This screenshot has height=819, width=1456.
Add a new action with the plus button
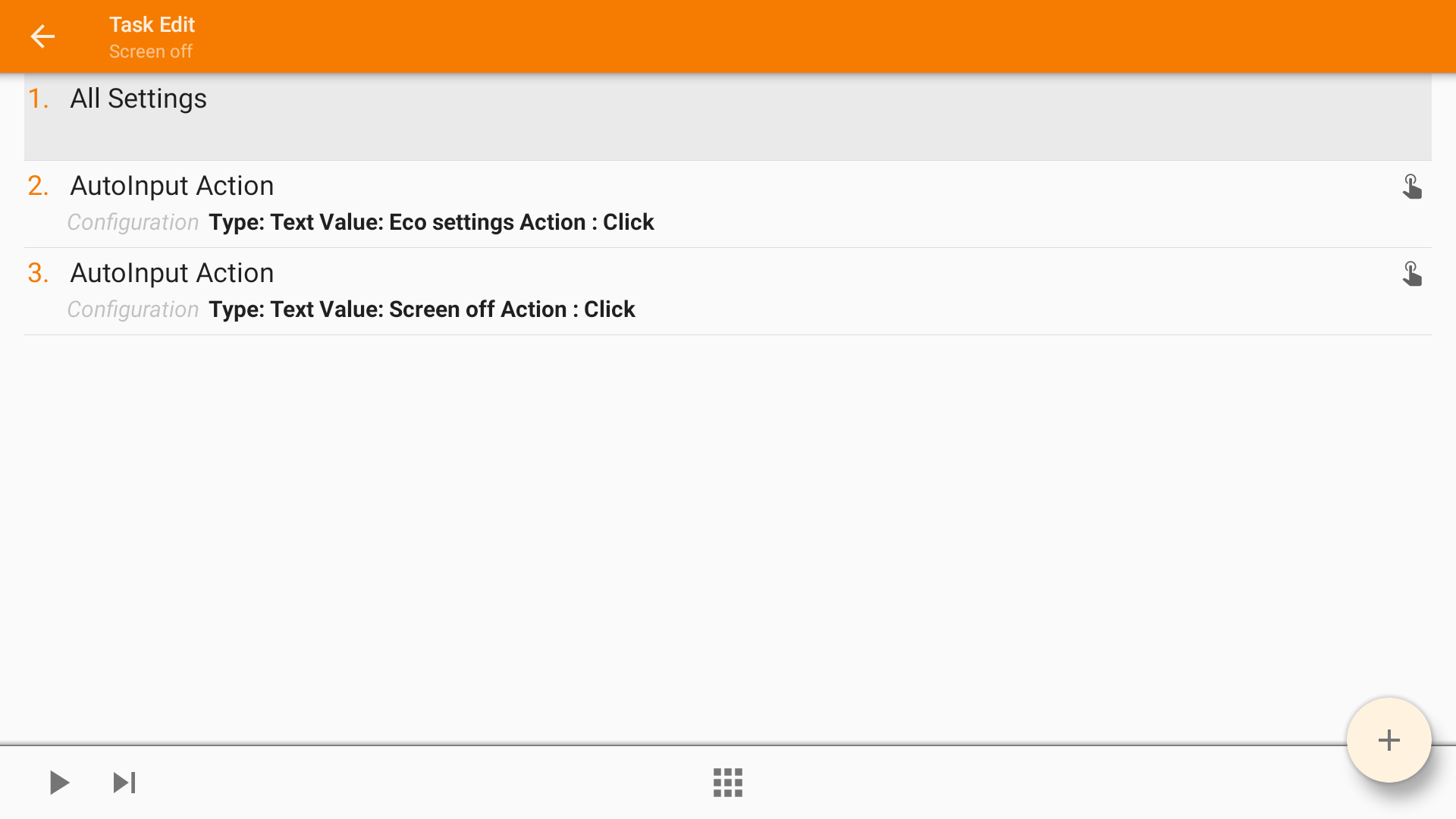[1389, 740]
